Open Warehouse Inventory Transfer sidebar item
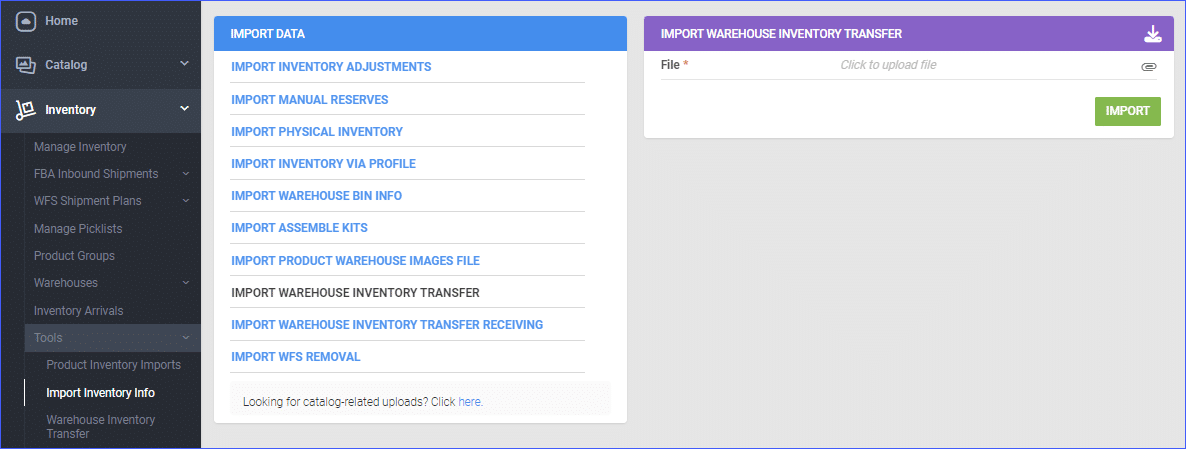 coord(101,426)
